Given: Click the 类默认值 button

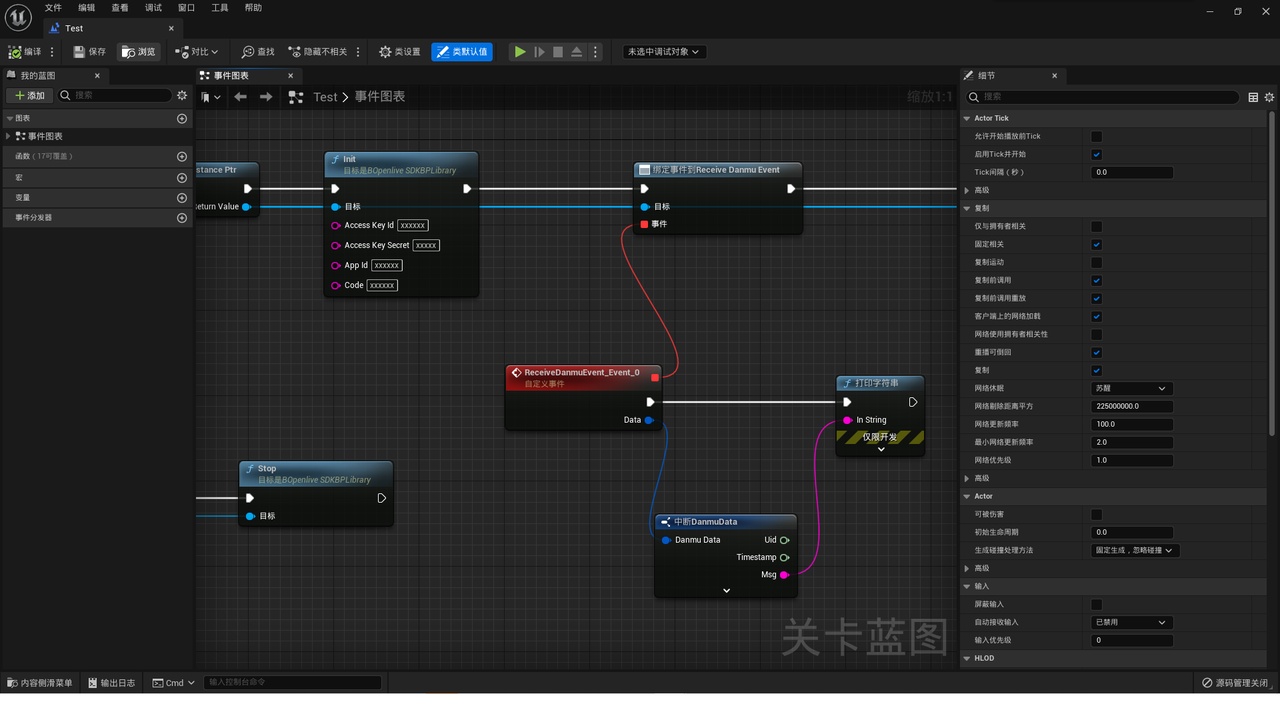Looking at the screenshot, I should pyautogui.click(x=462, y=52).
